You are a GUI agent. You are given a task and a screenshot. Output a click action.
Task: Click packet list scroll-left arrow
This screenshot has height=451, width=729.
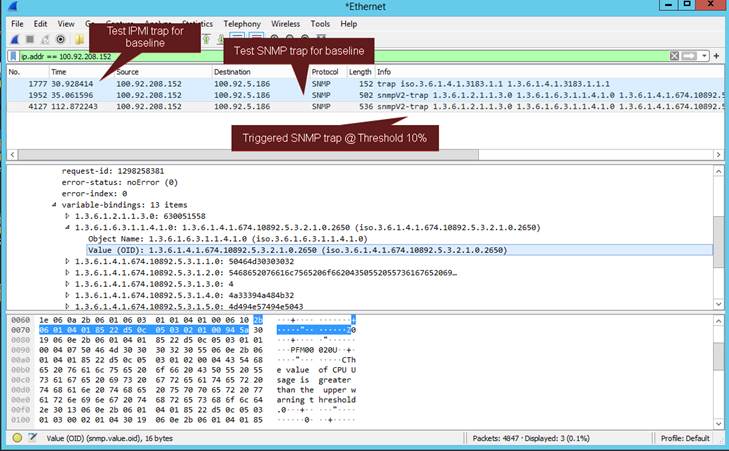tap(13, 154)
